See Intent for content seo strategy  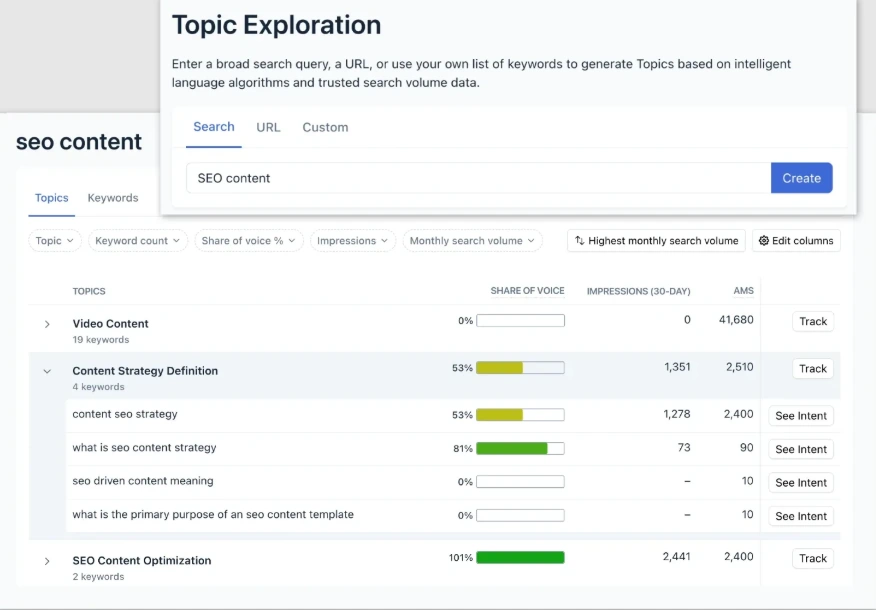click(801, 416)
